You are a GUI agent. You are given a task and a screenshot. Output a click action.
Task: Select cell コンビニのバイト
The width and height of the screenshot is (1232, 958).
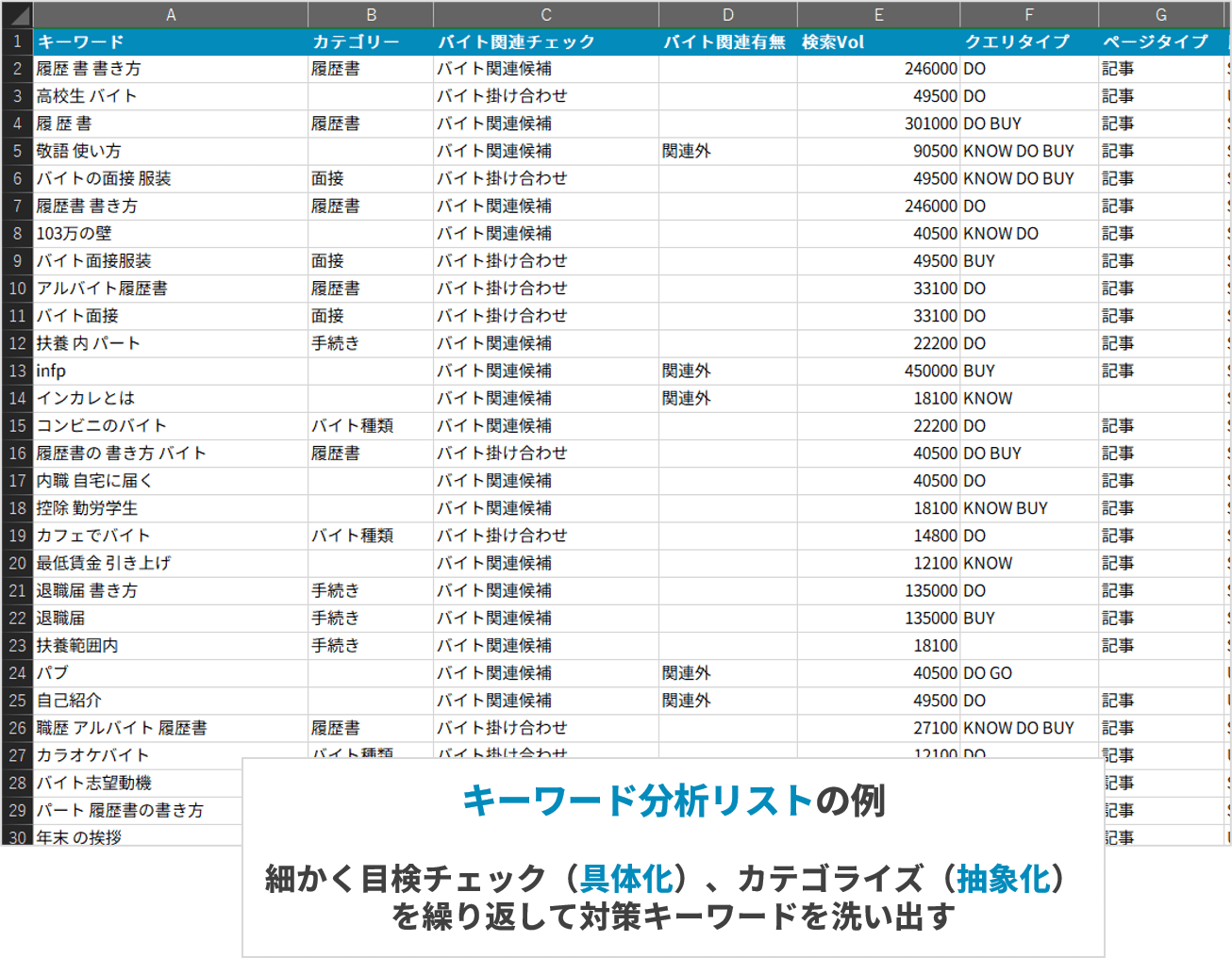click(171, 425)
